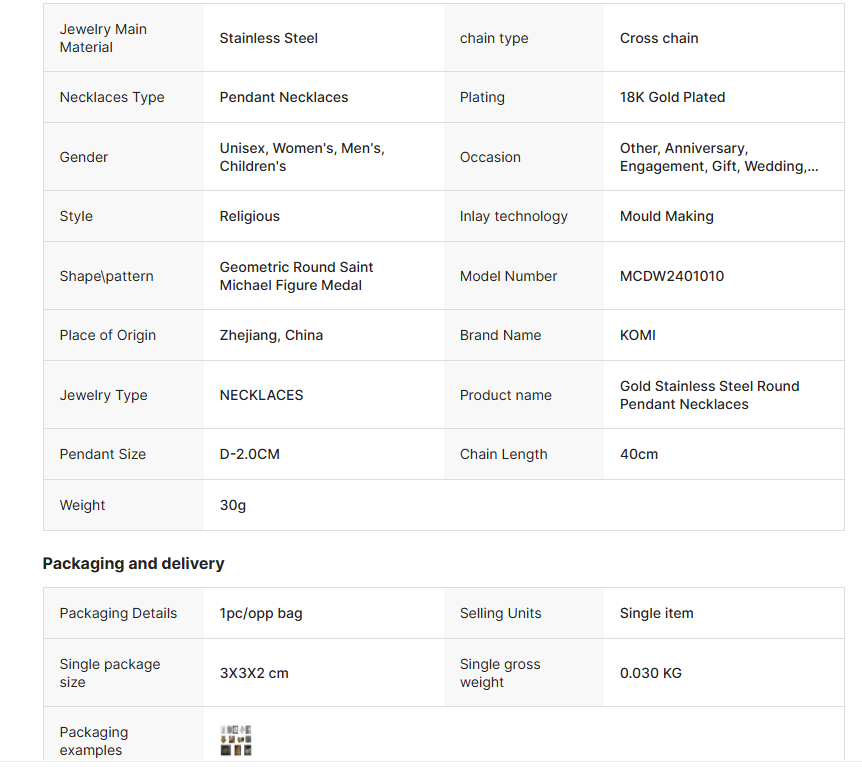The width and height of the screenshot is (862, 767).
Task: Select the Gold Stainless Steel Round product name
Action: click(709, 395)
